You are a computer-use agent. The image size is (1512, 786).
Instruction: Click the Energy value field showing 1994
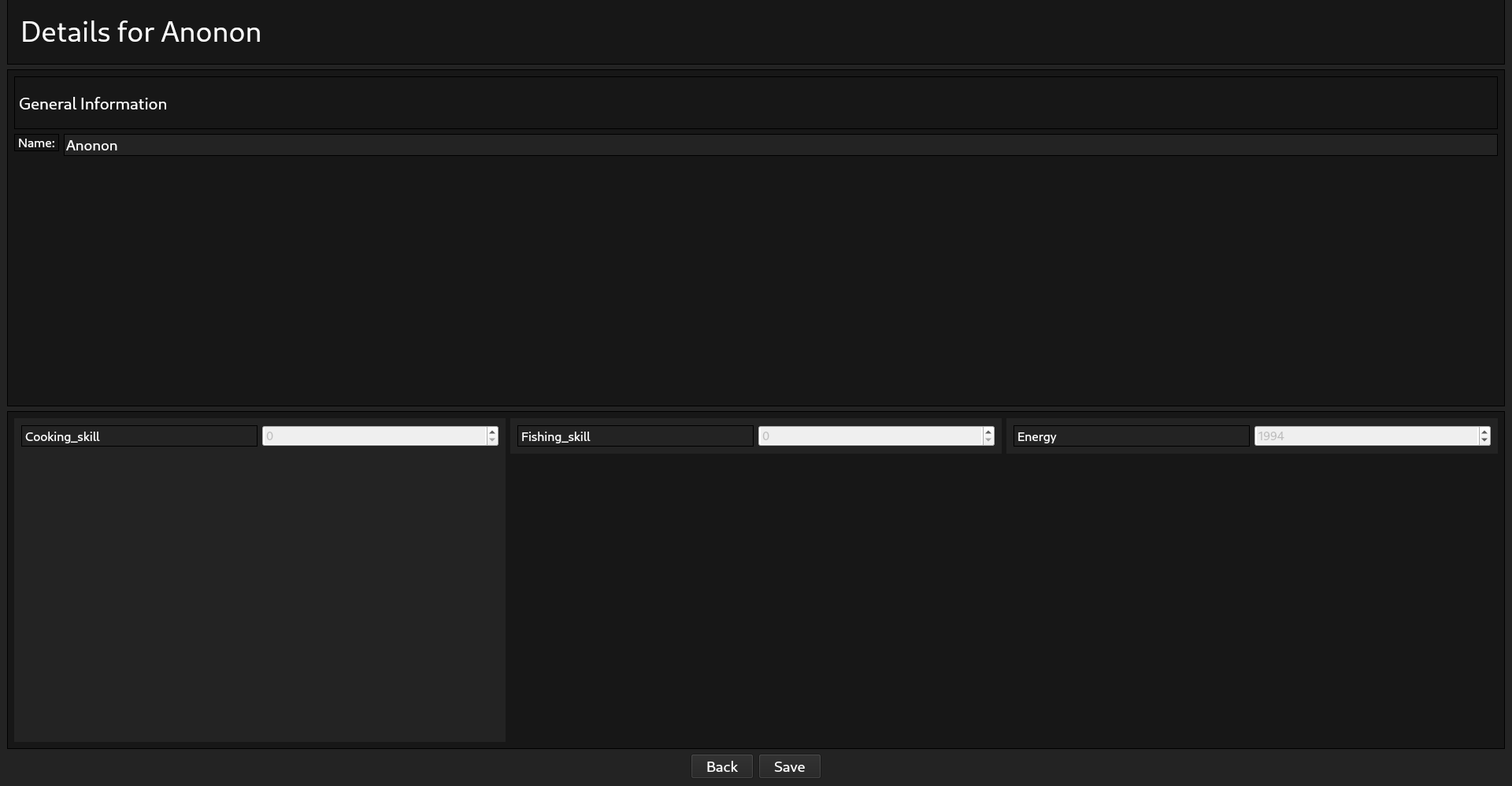click(1366, 436)
